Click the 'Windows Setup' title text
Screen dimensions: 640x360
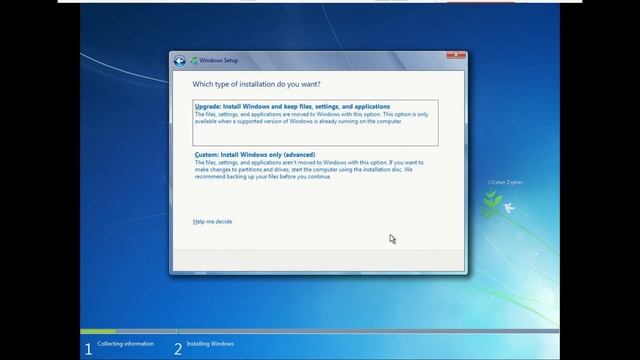pyautogui.click(x=219, y=60)
